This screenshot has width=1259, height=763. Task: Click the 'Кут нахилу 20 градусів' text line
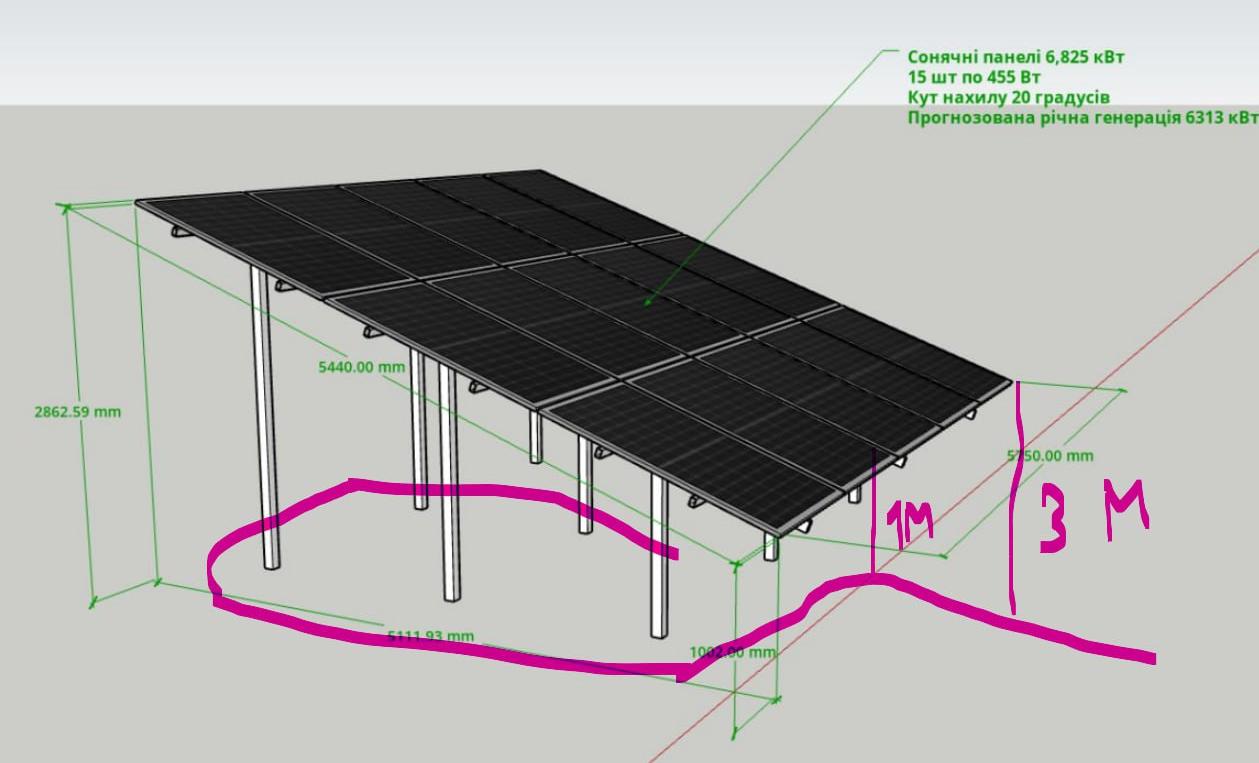(1008, 98)
